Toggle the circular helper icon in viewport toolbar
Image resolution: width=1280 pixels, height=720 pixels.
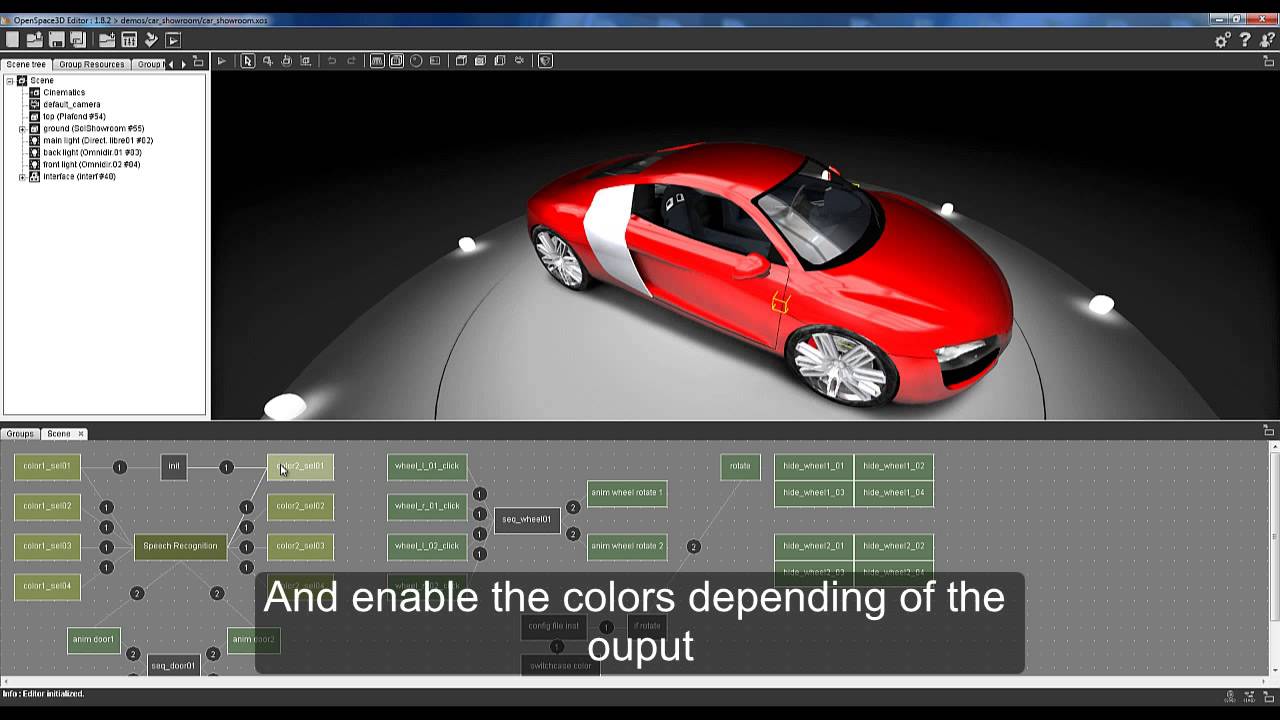click(x=416, y=61)
